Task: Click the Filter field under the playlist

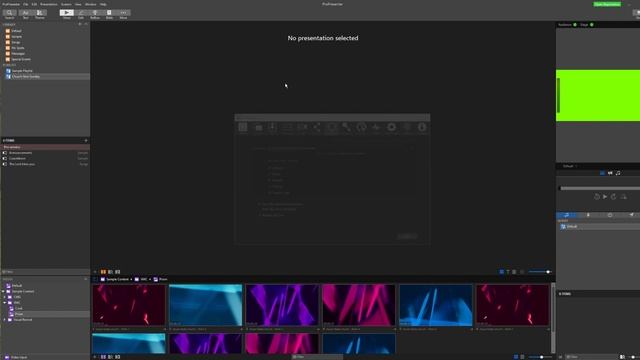Action: coord(45,272)
